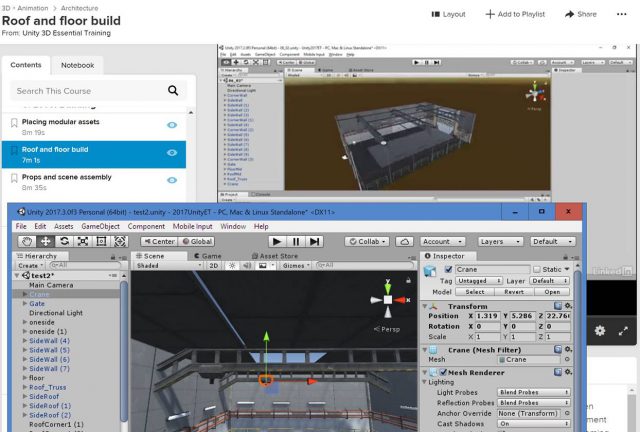
Task: Open the GameObject menu
Action: coord(100,226)
